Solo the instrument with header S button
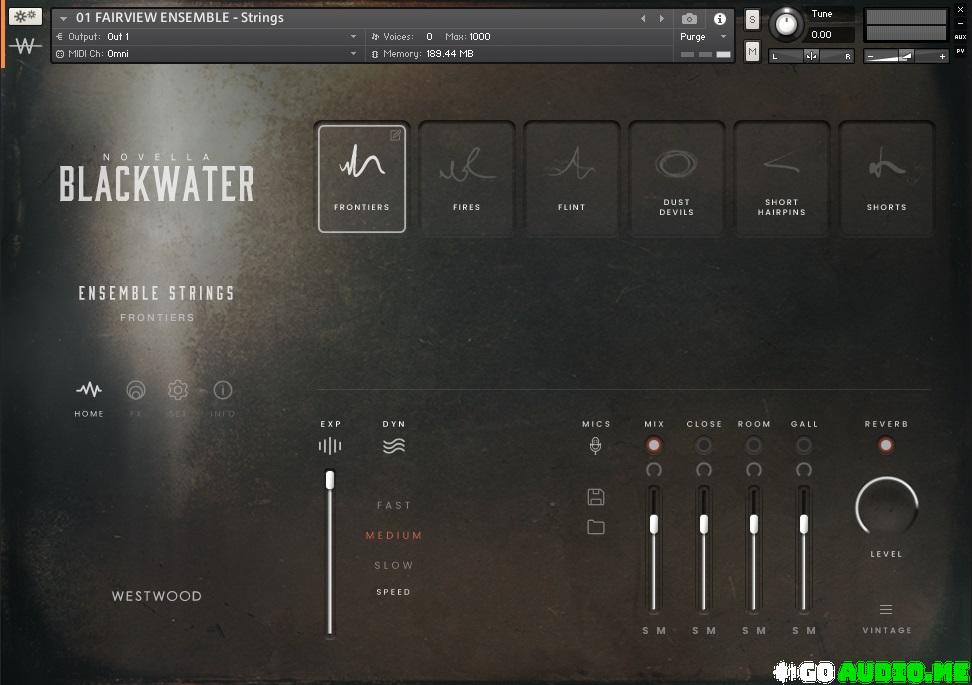The width and height of the screenshot is (972, 685). (752, 20)
